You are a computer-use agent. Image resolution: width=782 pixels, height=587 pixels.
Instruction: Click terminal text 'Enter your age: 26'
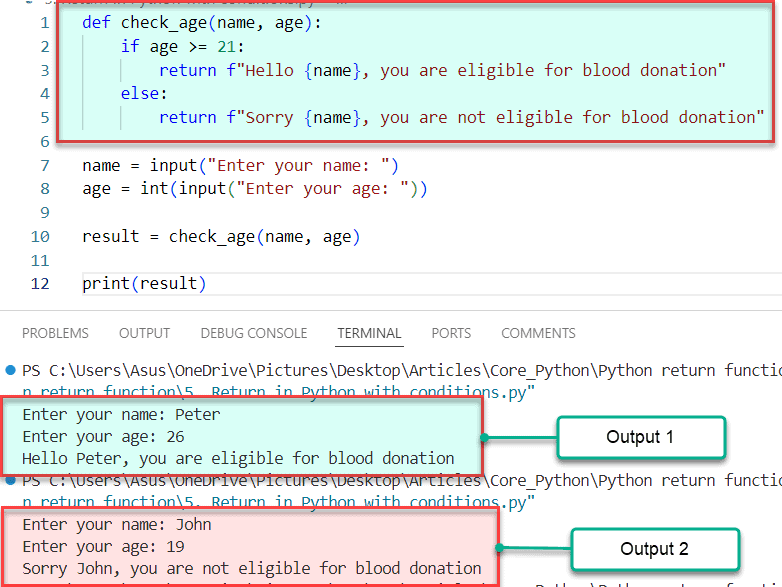(103, 437)
